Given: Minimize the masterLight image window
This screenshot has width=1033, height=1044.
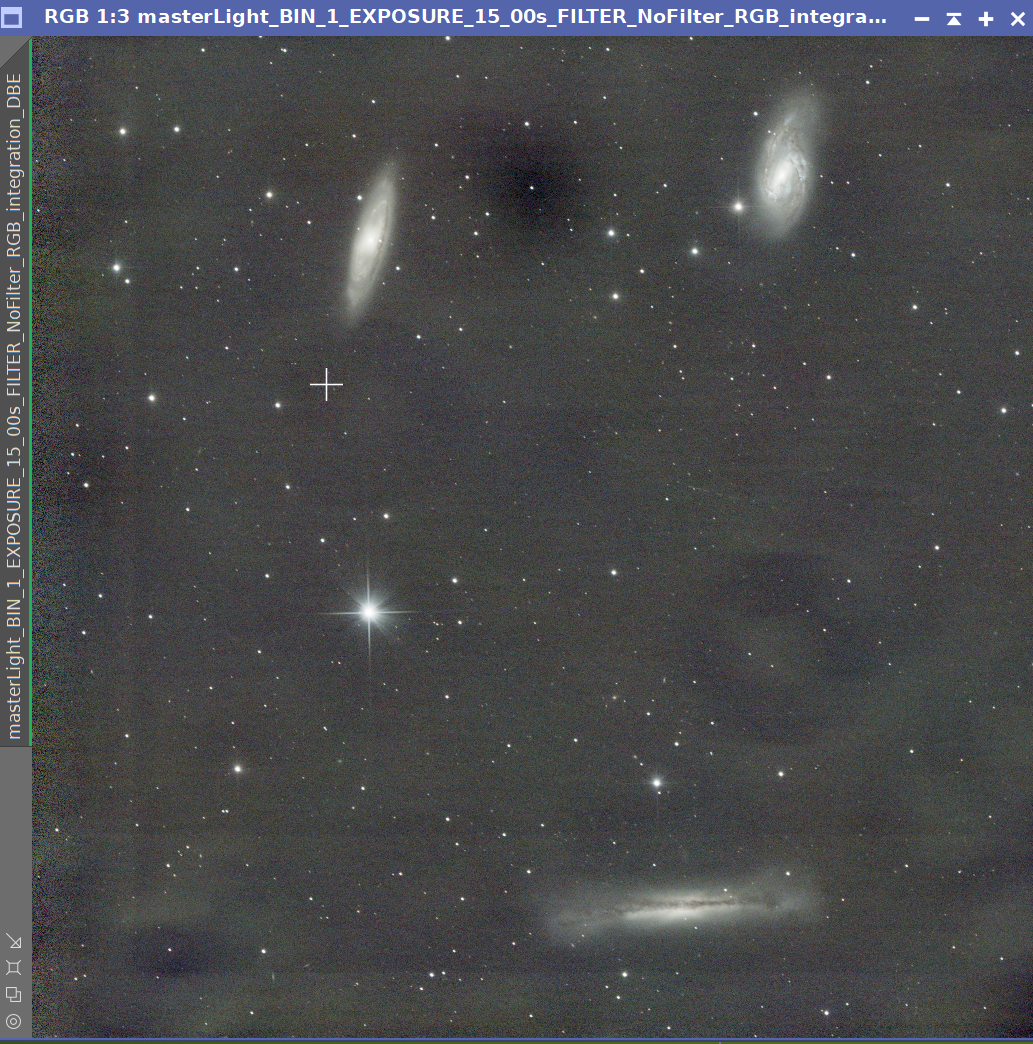Looking at the screenshot, I should pyautogui.click(x=922, y=19).
